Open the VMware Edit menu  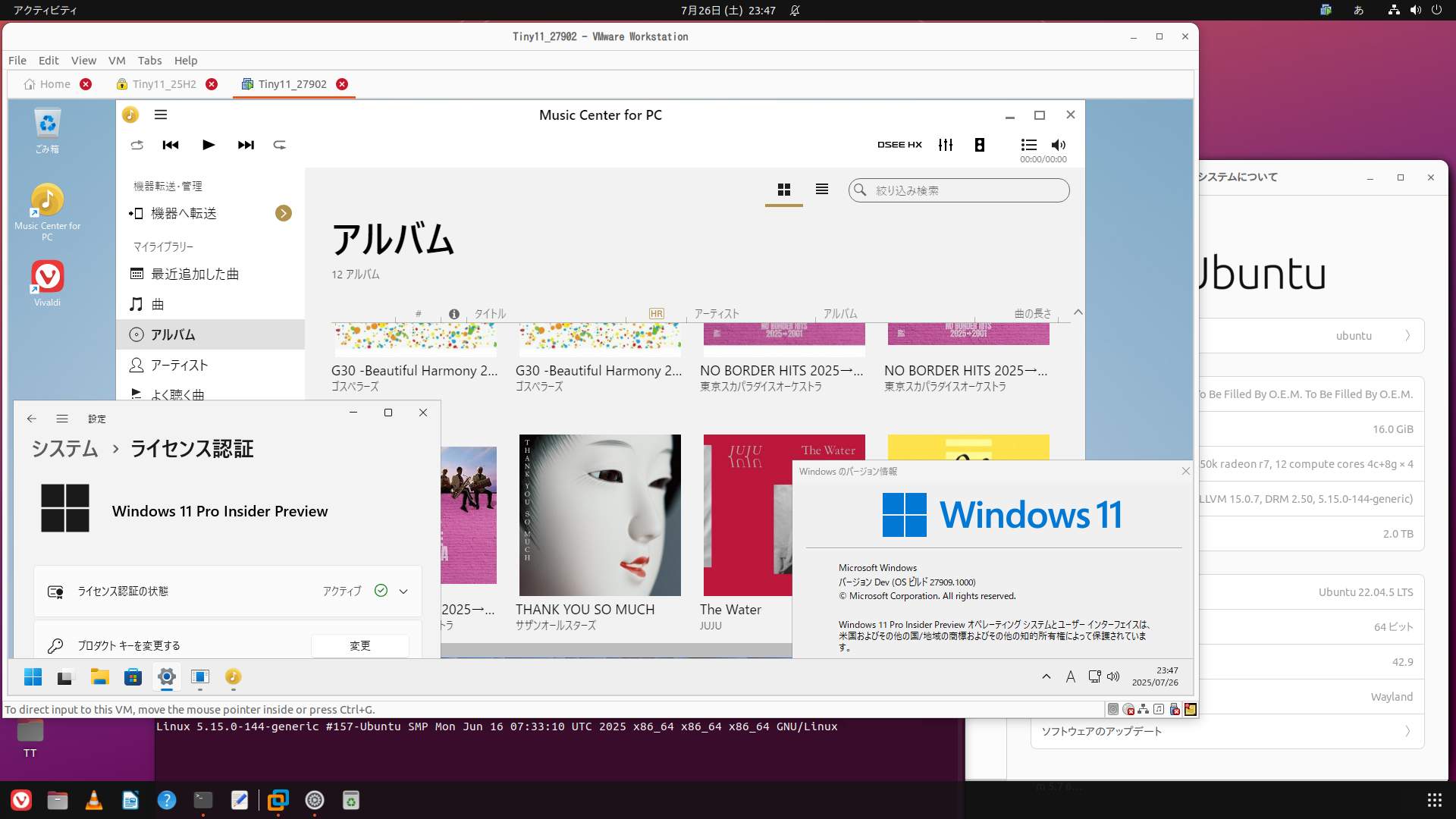click(49, 61)
